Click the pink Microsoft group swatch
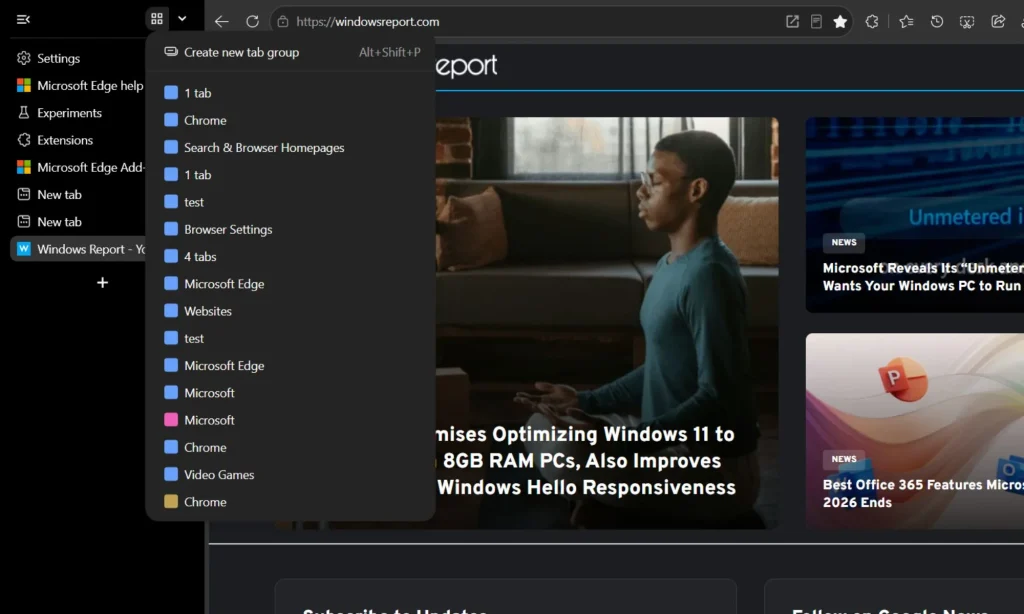 click(171, 420)
